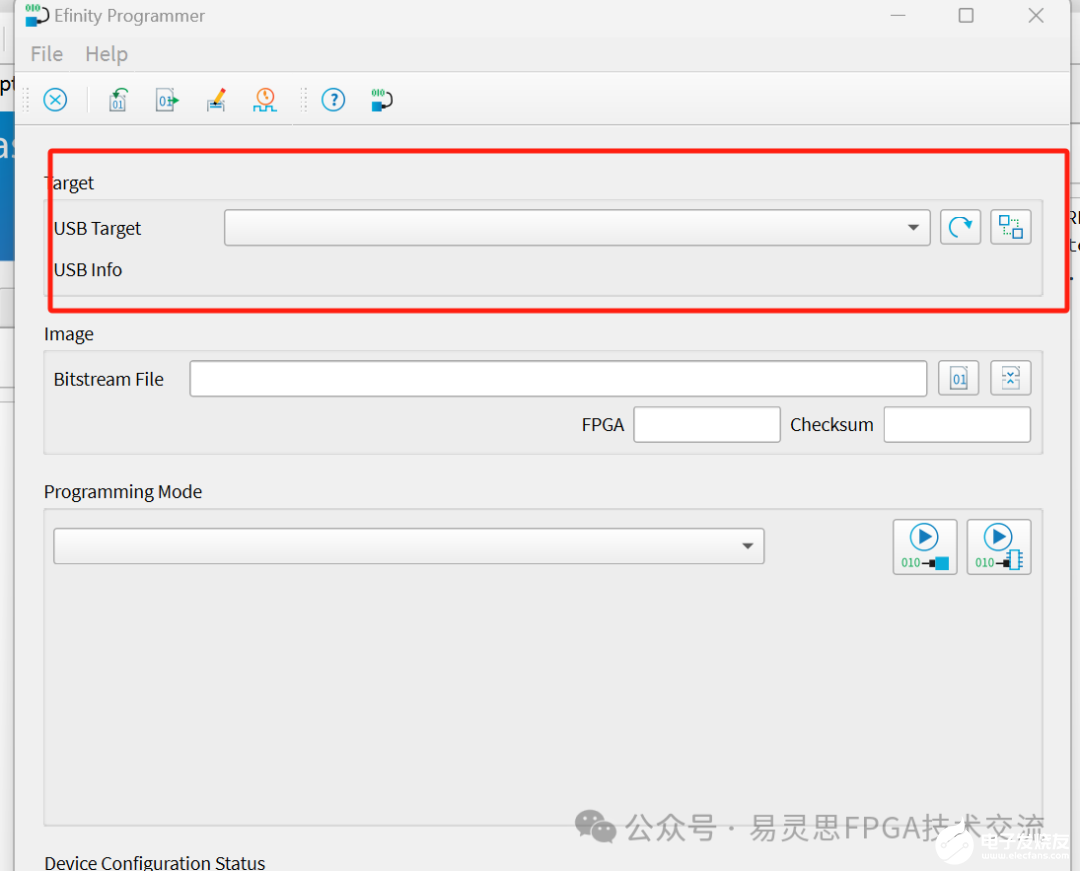Click the icon button right of bitstream browse
This screenshot has width=1080, height=871.
tap(1010, 378)
